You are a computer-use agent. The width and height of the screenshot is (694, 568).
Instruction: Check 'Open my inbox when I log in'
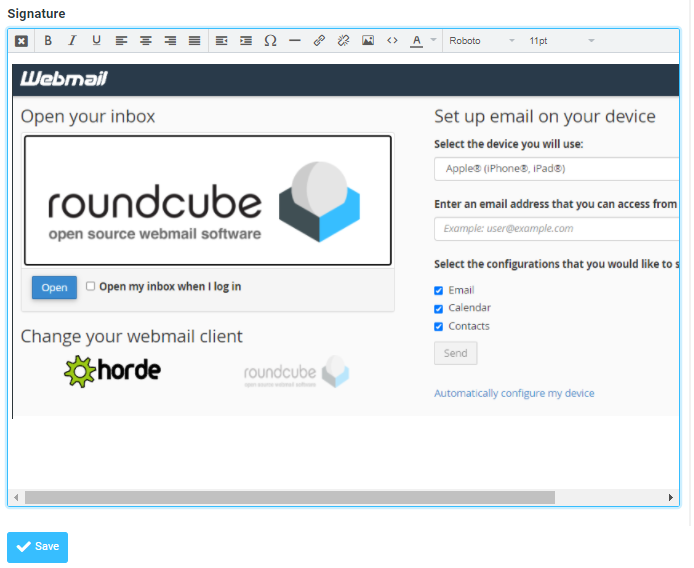pyautogui.click(x=91, y=286)
